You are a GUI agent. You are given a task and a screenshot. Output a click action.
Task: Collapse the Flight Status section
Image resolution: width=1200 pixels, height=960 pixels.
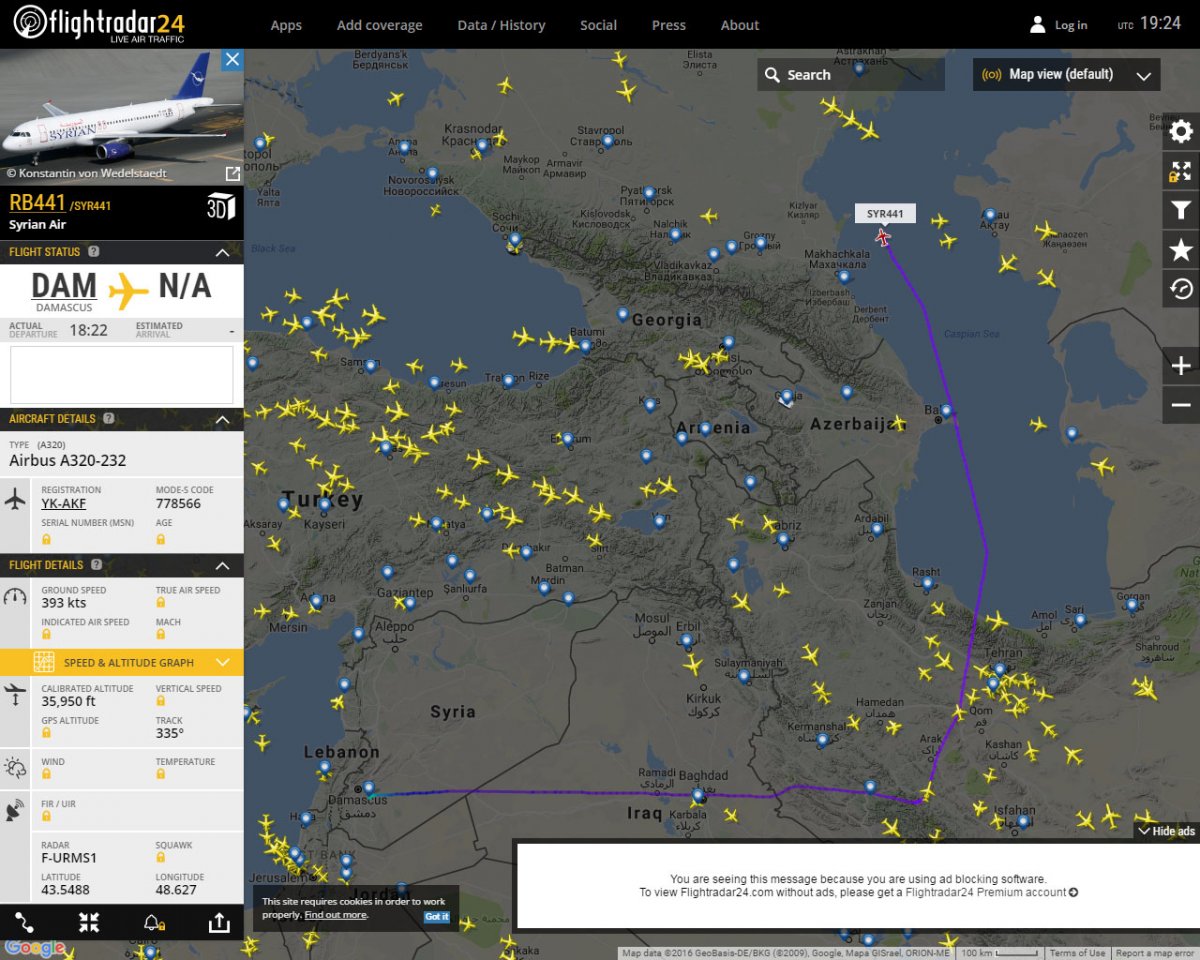(223, 252)
